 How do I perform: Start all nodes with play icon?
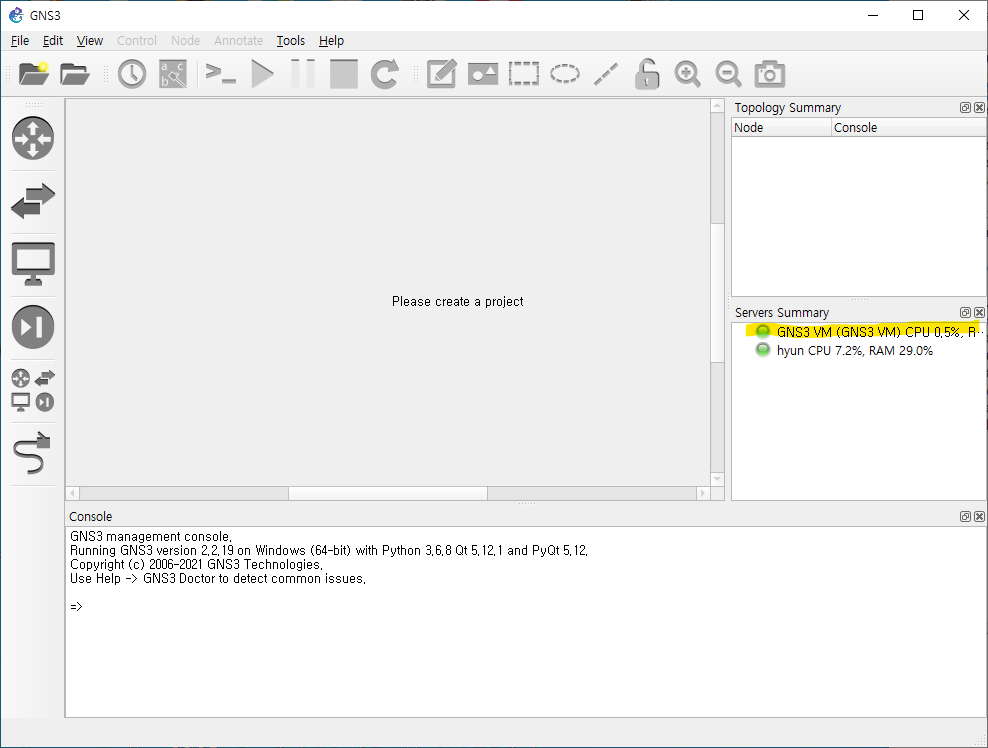[262, 74]
